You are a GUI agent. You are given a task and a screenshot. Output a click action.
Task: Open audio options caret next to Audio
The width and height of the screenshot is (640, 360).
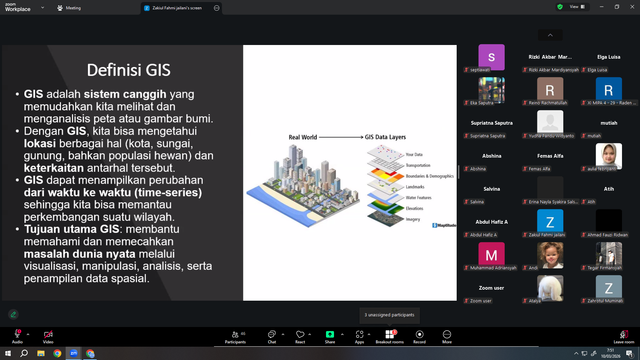tap(28, 334)
